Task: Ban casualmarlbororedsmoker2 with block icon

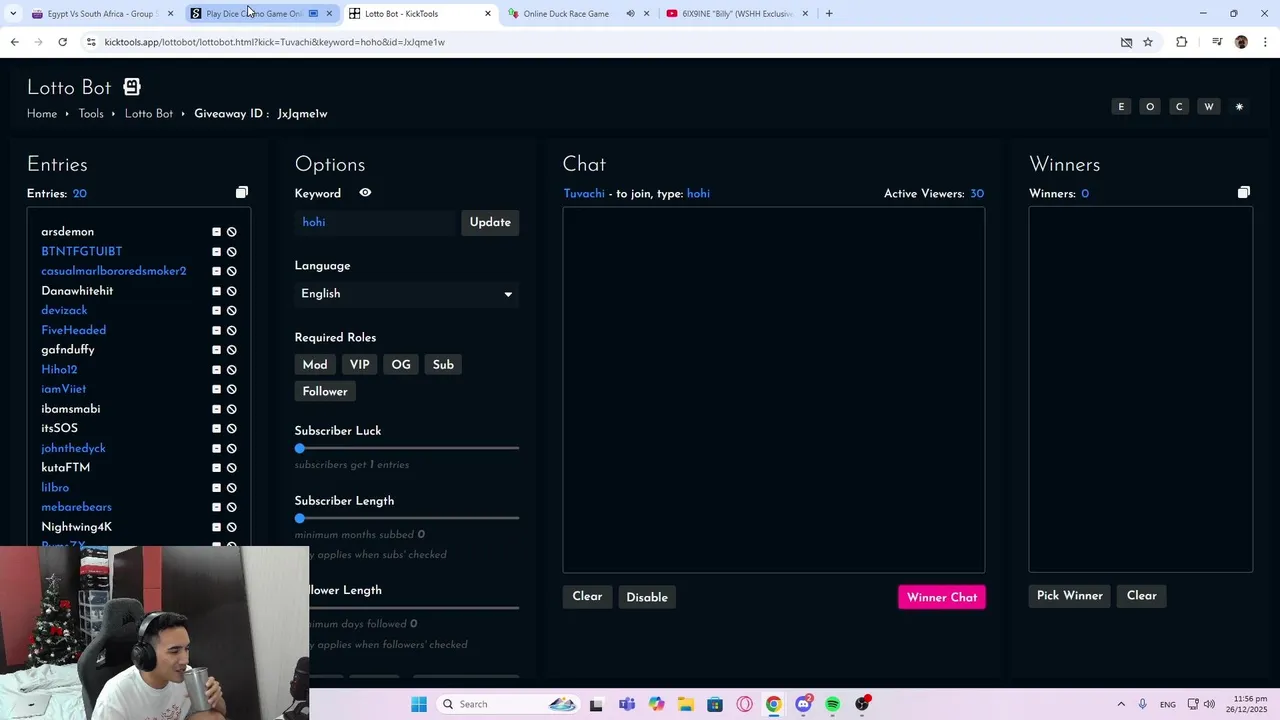Action: tap(231, 271)
